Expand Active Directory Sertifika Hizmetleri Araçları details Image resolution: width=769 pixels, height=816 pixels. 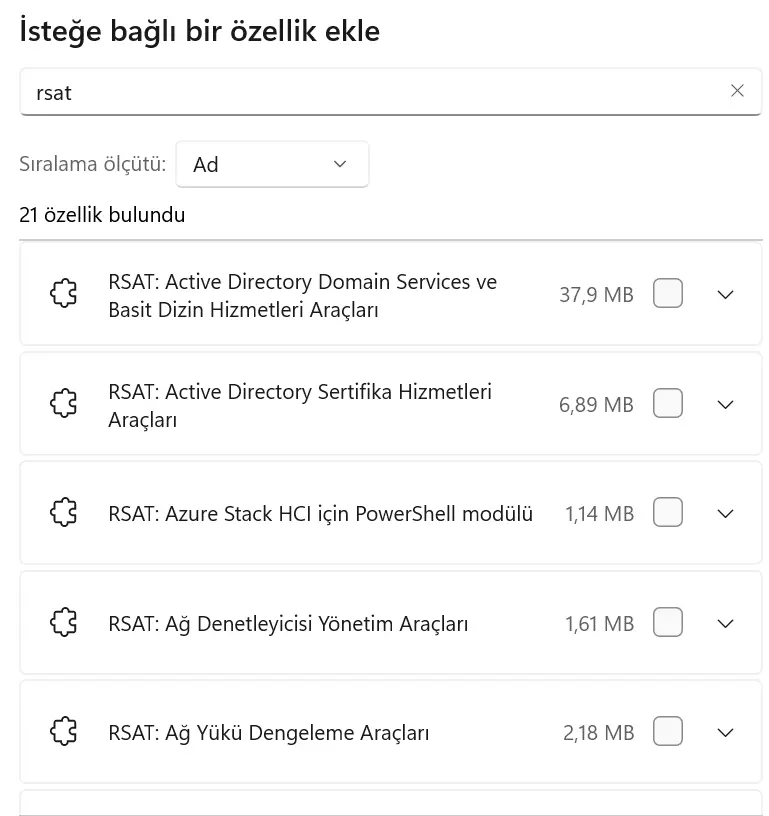coord(726,404)
